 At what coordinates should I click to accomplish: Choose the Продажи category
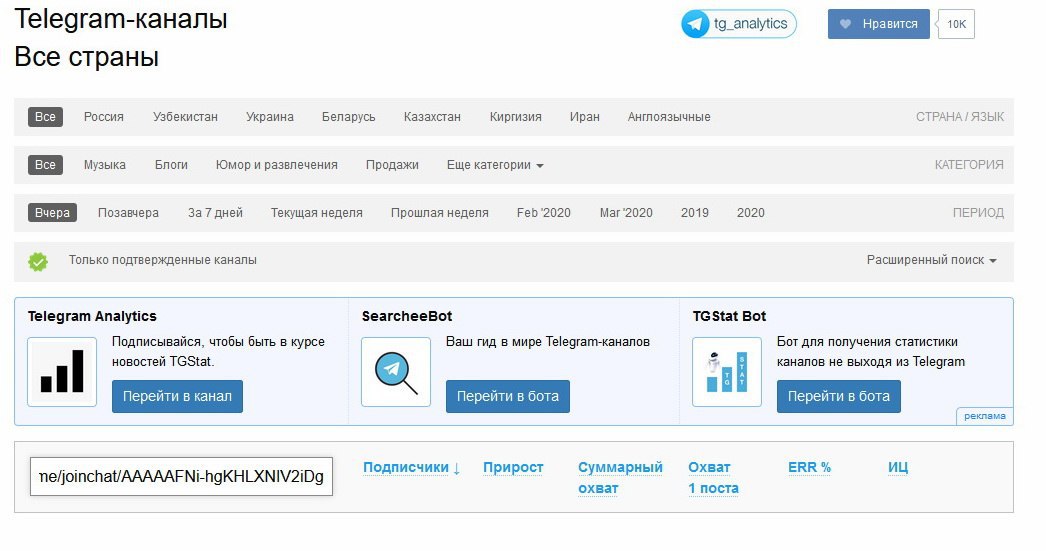[x=392, y=165]
